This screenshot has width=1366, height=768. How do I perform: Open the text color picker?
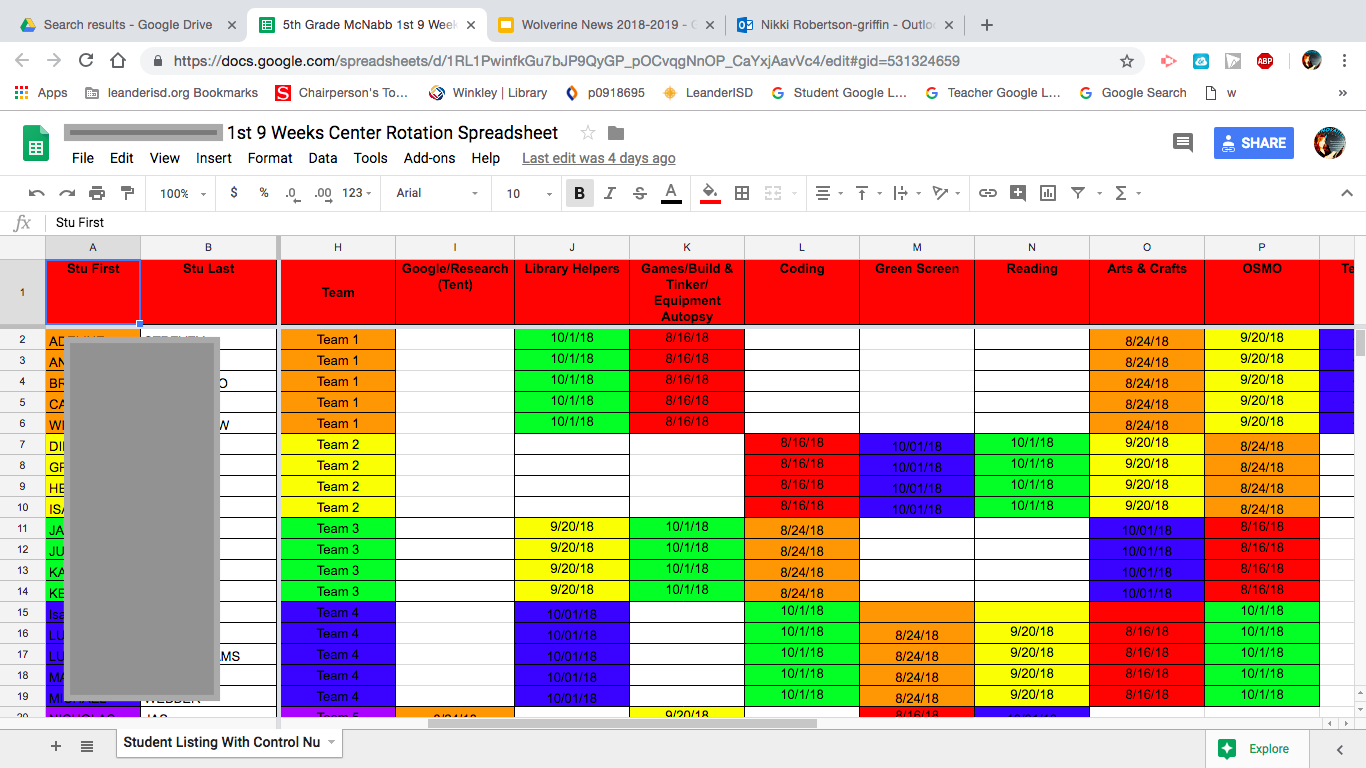pyautogui.click(x=671, y=193)
